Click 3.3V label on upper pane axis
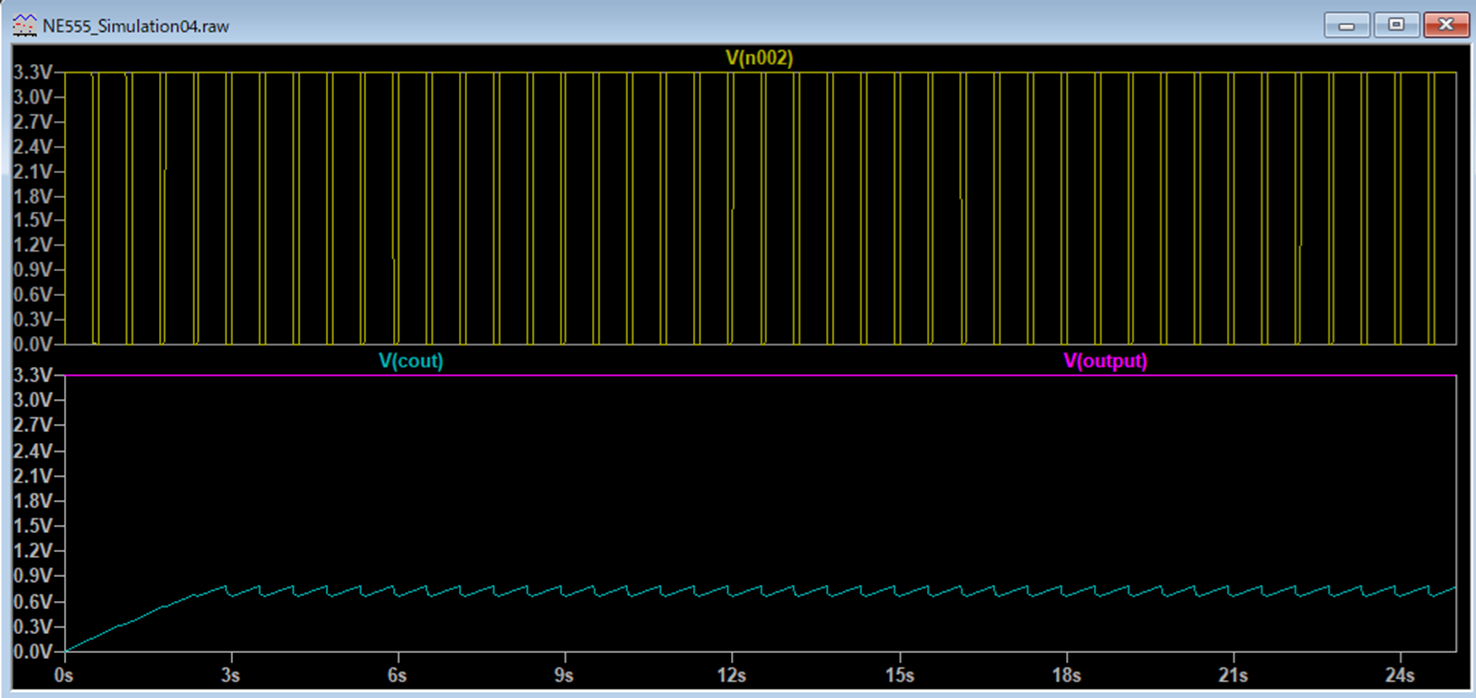The width and height of the screenshot is (1476, 698). (31, 72)
